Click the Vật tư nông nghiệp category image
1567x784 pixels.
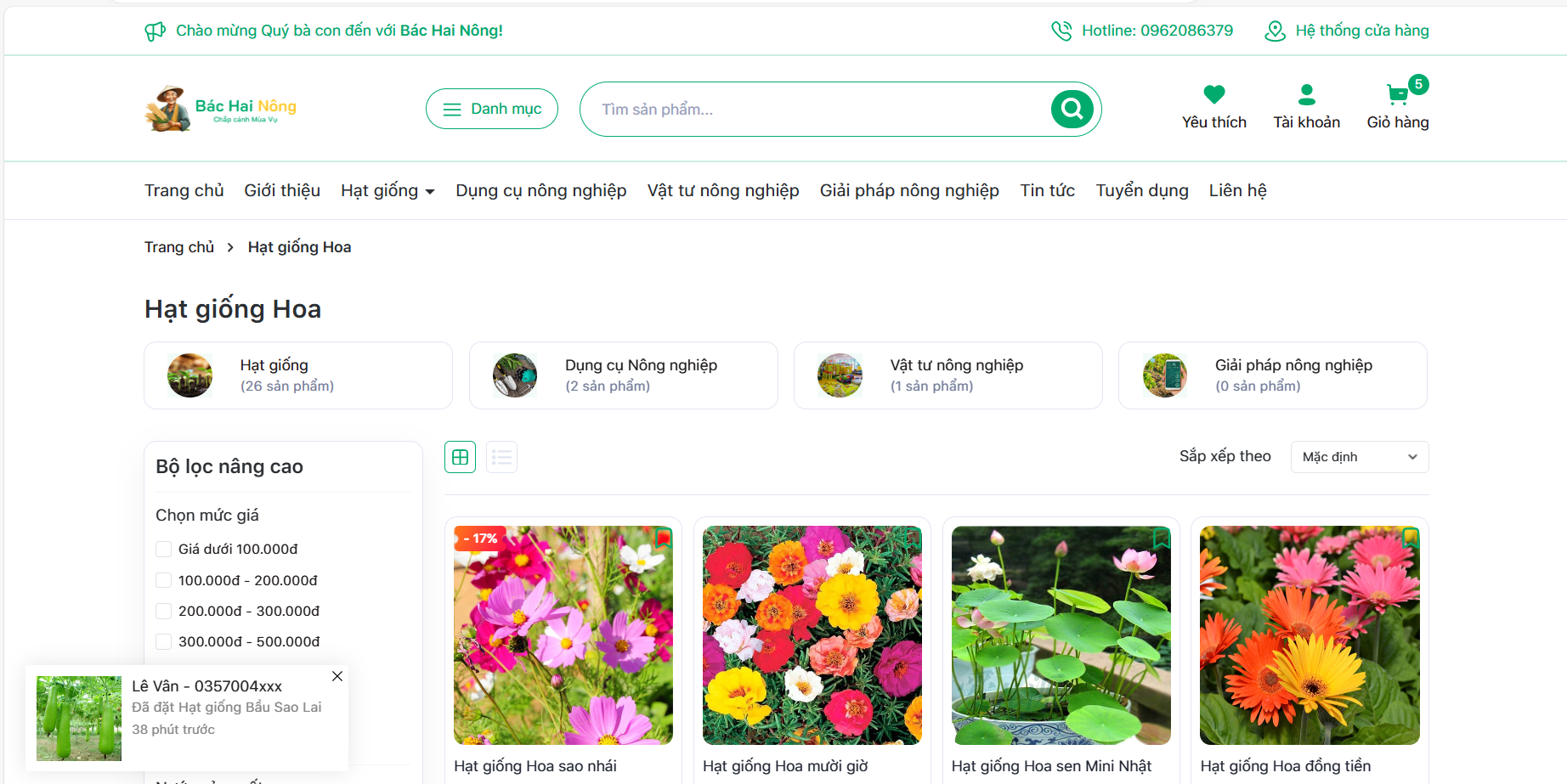(840, 375)
